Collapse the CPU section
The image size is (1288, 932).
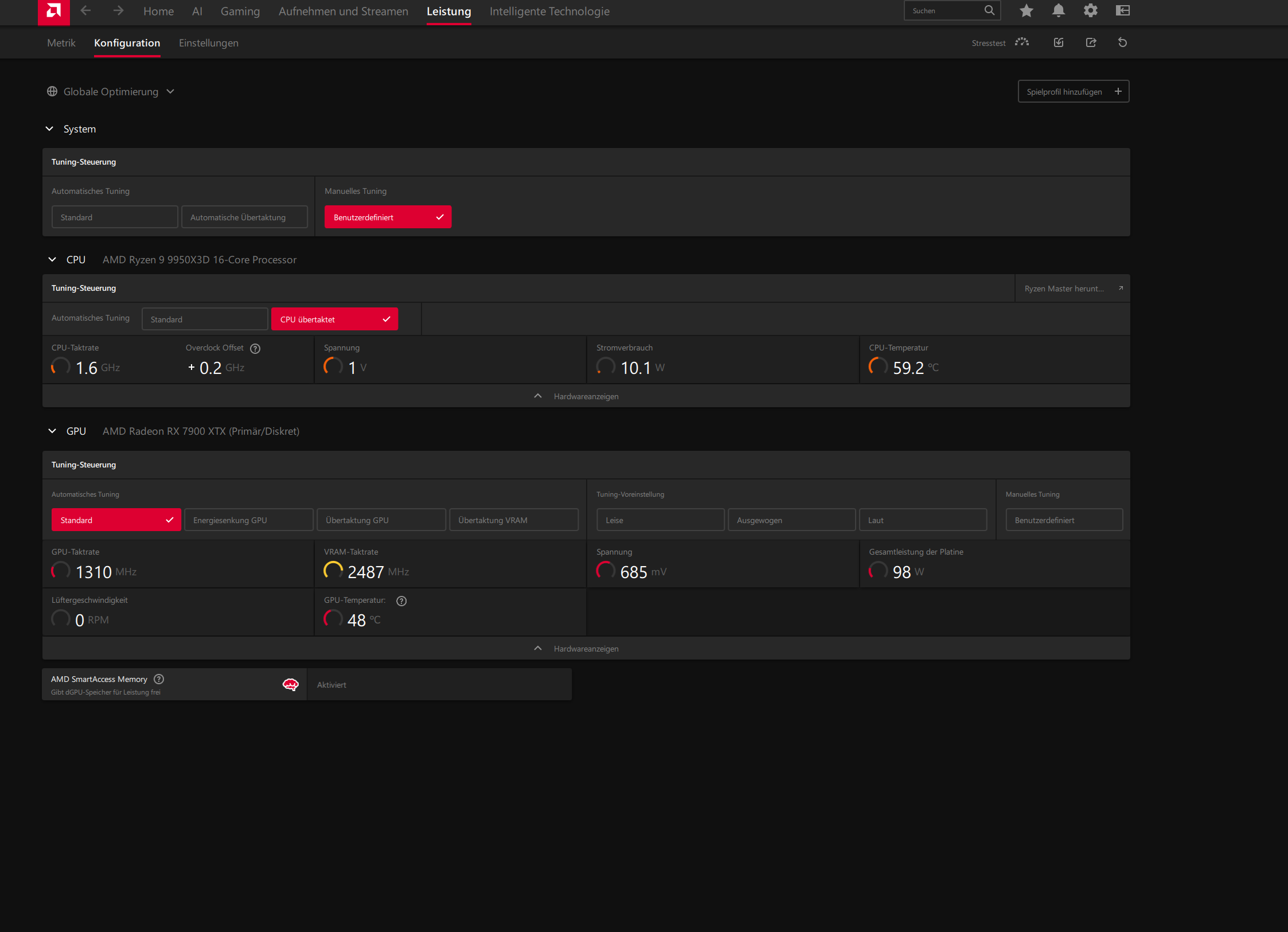click(52, 259)
